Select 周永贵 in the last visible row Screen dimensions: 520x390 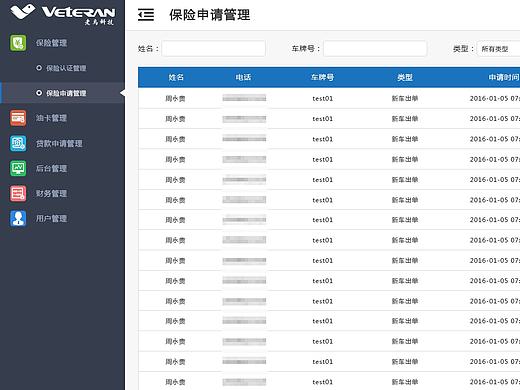[175, 382]
